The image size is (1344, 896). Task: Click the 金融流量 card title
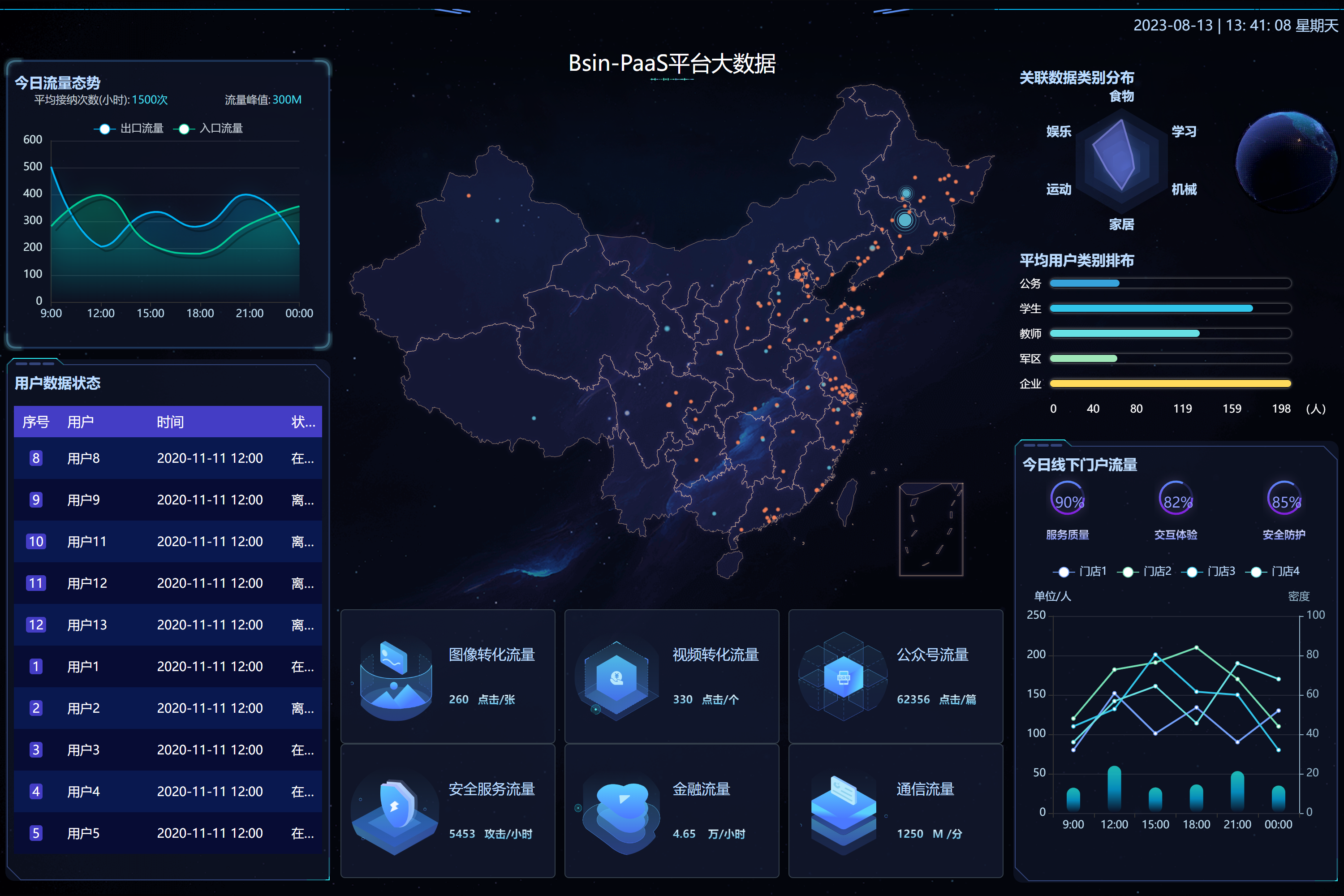pyautogui.click(x=701, y=789)
